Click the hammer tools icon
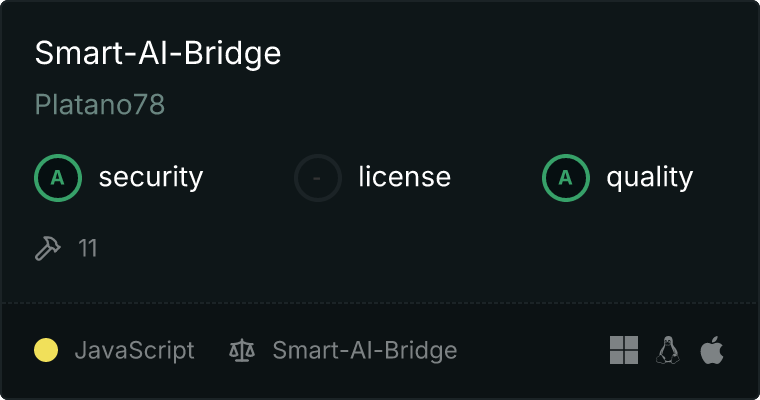Screen dimensions: 760x400 (x=48, y=248)
